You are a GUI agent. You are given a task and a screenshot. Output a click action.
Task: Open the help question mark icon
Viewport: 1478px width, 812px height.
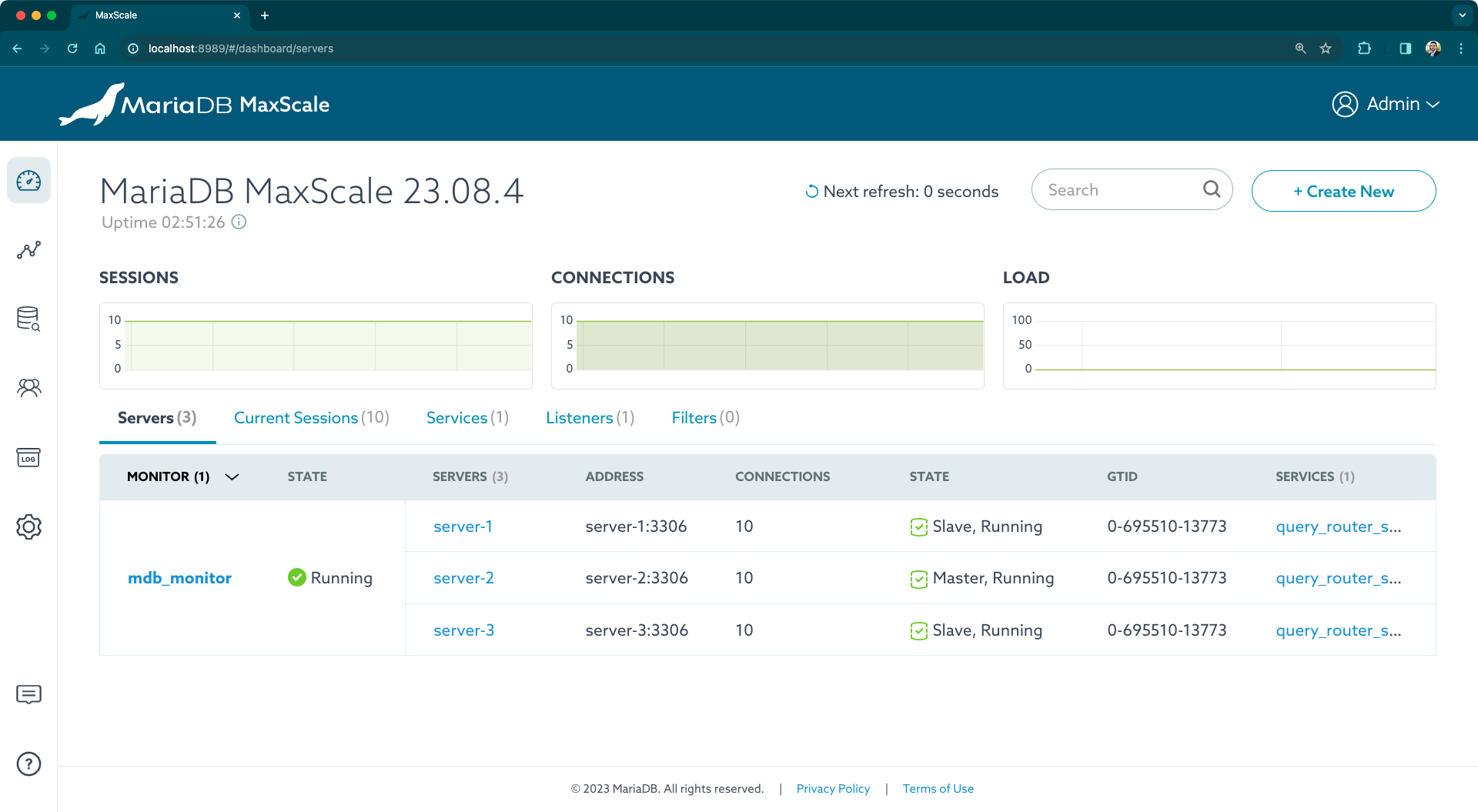pyautogui.click(x=28, y=764)
